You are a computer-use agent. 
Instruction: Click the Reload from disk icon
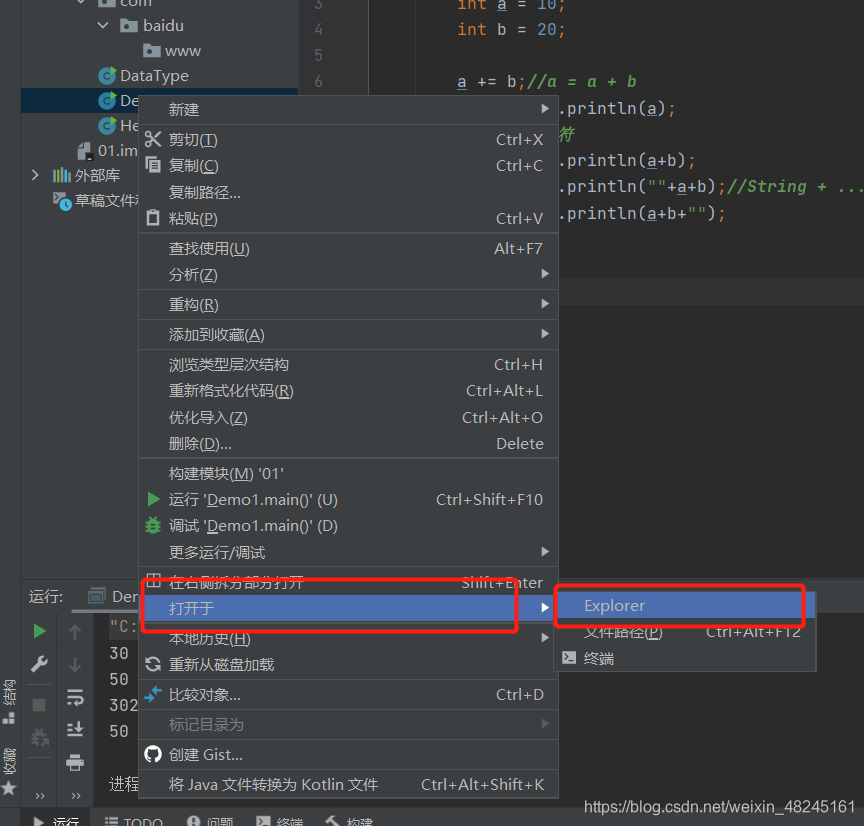(x=153, y=664)
